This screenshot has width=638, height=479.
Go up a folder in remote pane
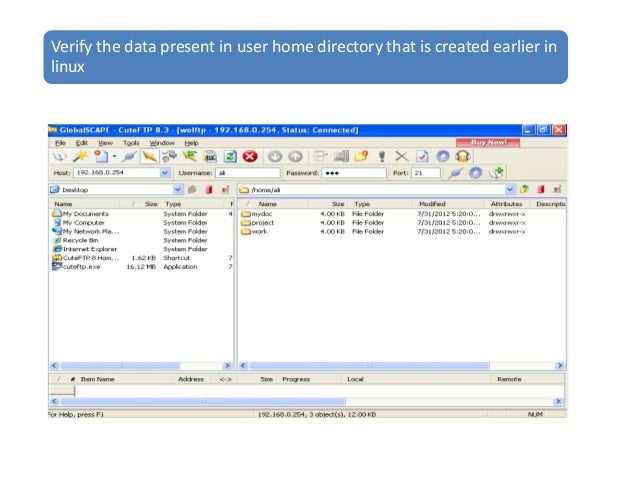click(524, 189)
